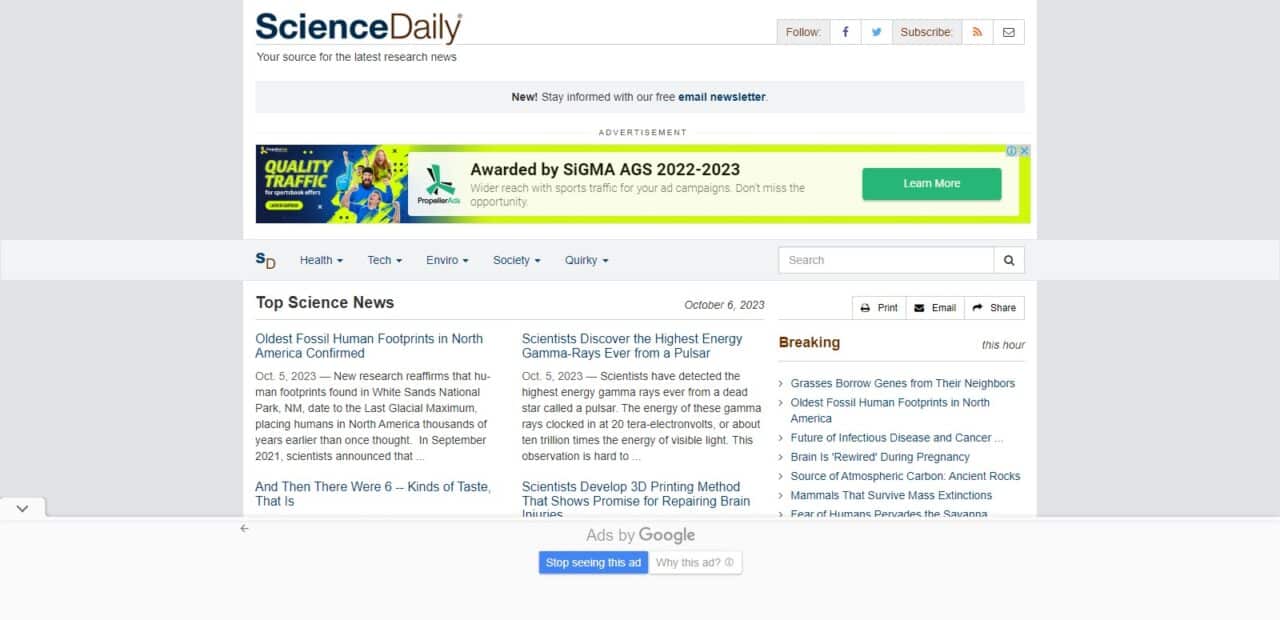Open the AdChoices info icon on banner
The height and width of the screenshot is (620, 1280).
click(x=1012, y=151)
